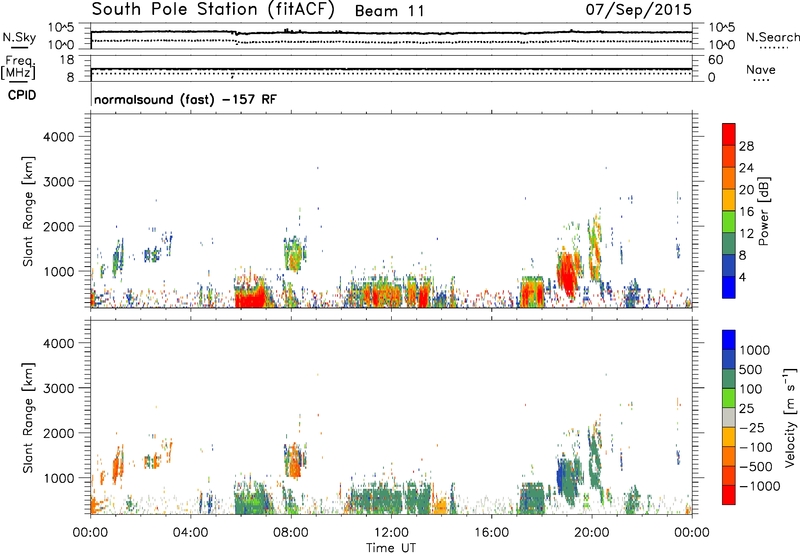The image size is (800, 554).
Task: Click the 'Power [dB]' colorbar label
Action: click(764, 211)
